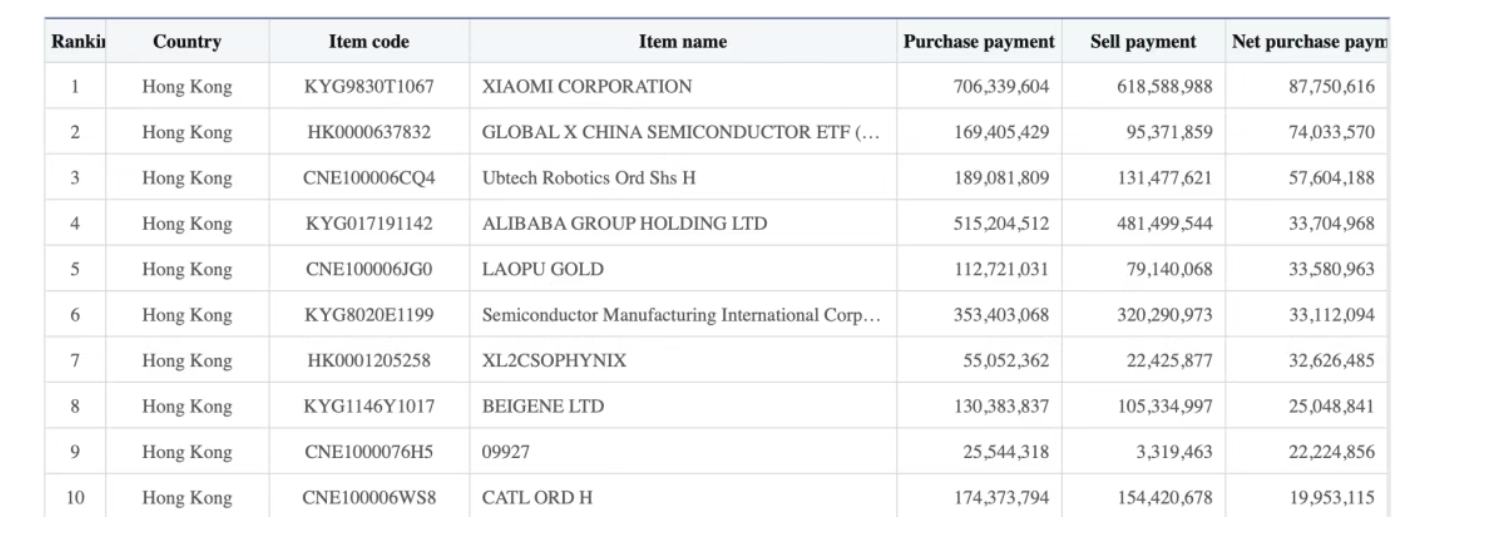The width and height of the screenshot is (1490, 560).
Task: Click the Item code column header
Action: 369,42
